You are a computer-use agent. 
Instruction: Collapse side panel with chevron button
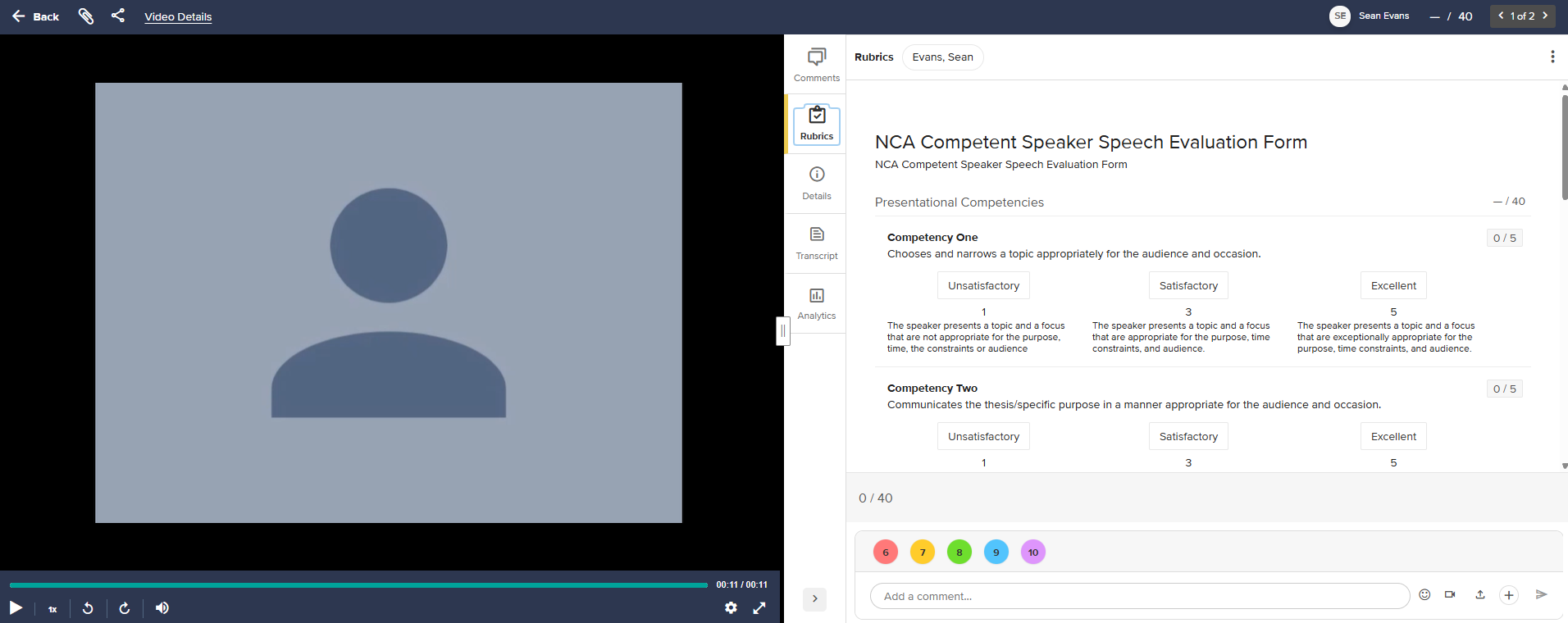click(814, 598)
